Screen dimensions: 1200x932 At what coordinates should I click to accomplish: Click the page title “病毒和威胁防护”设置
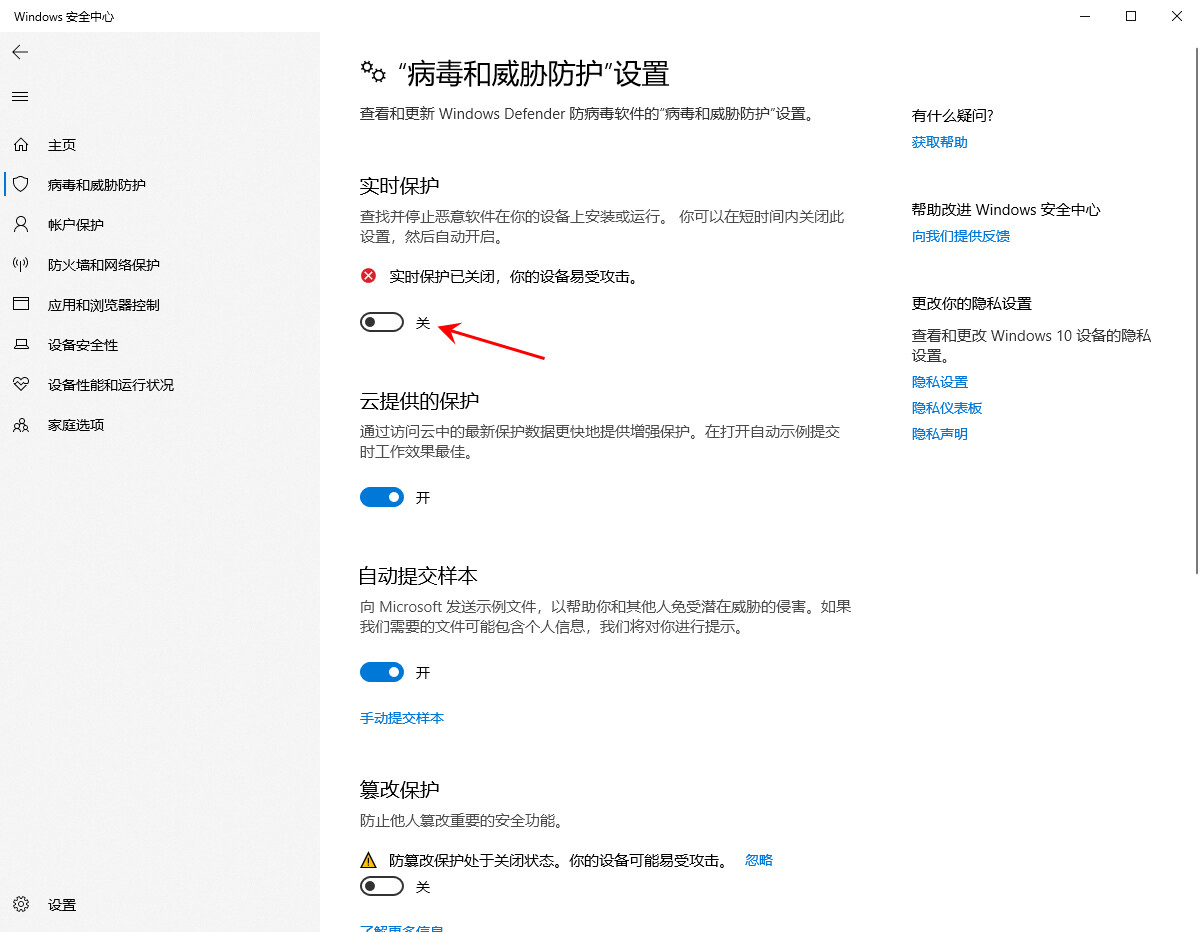pyautogui.click(x=533, y=73)
